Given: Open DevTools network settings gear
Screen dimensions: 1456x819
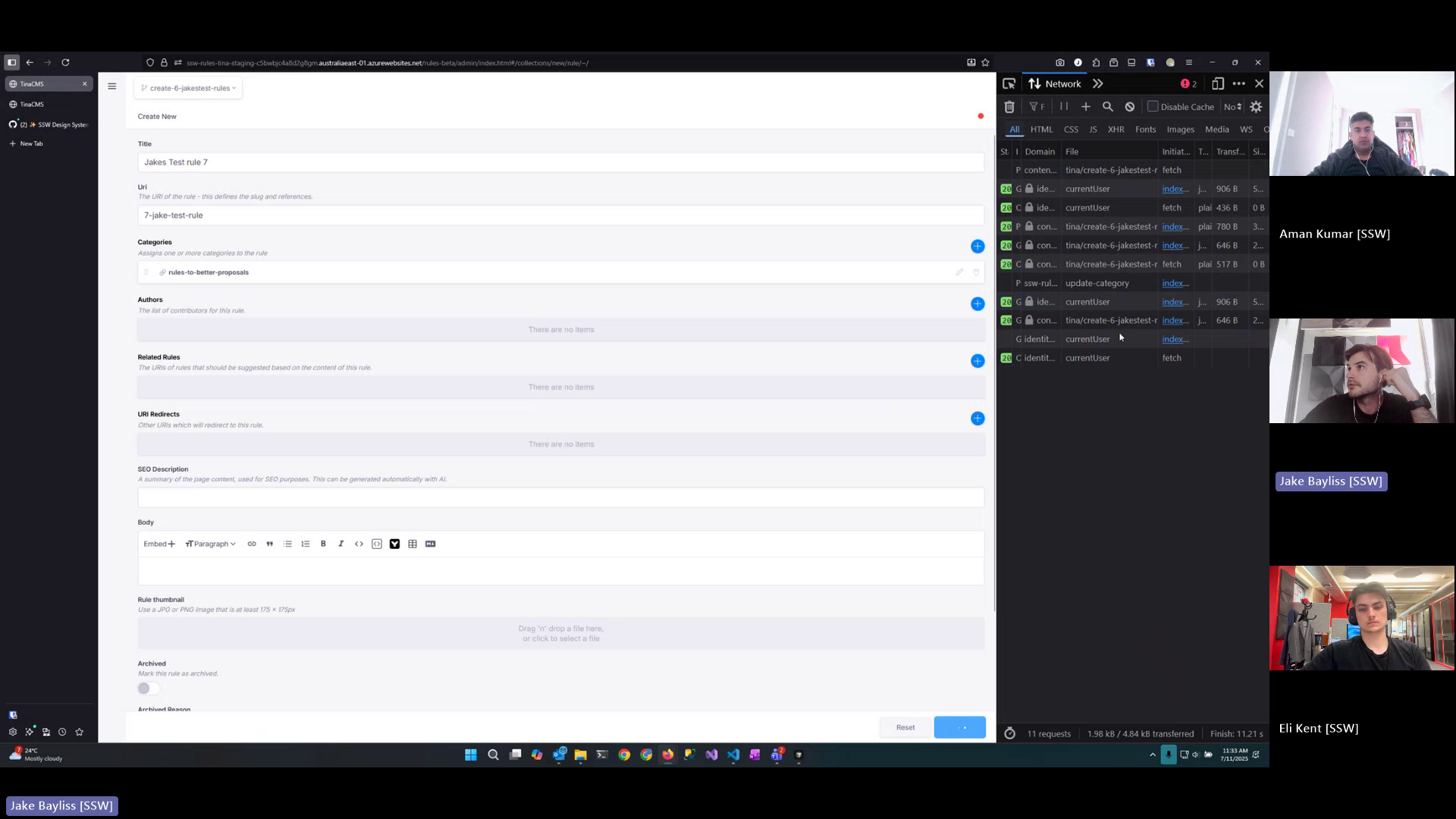Looking at the screenshot, I should pos(1256,106).
